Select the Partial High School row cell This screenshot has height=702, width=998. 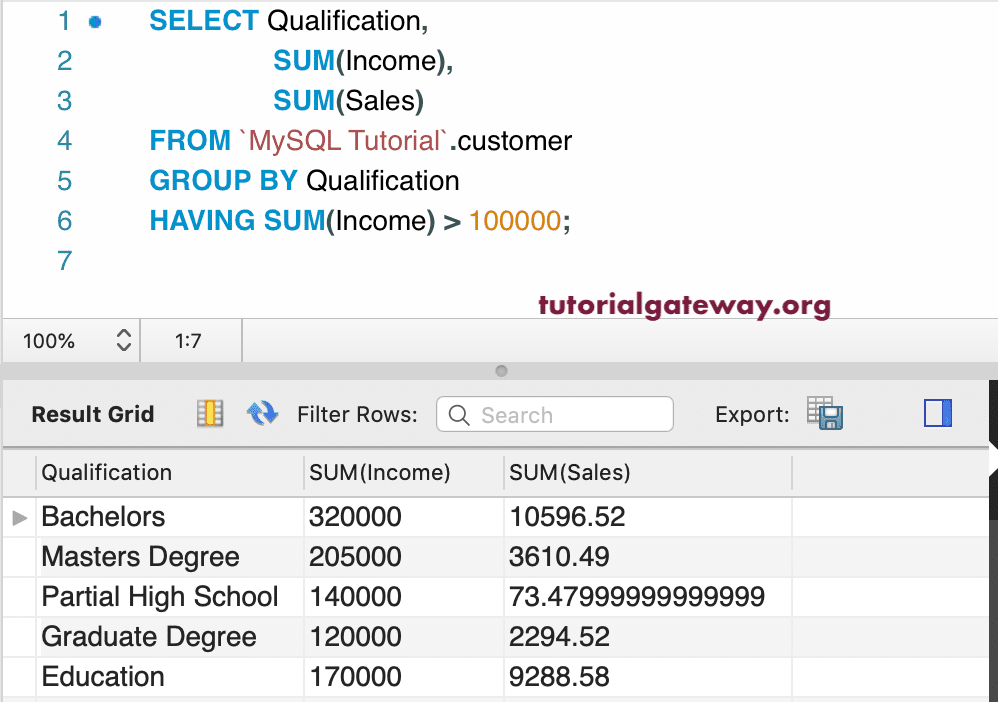click(160, 597)
